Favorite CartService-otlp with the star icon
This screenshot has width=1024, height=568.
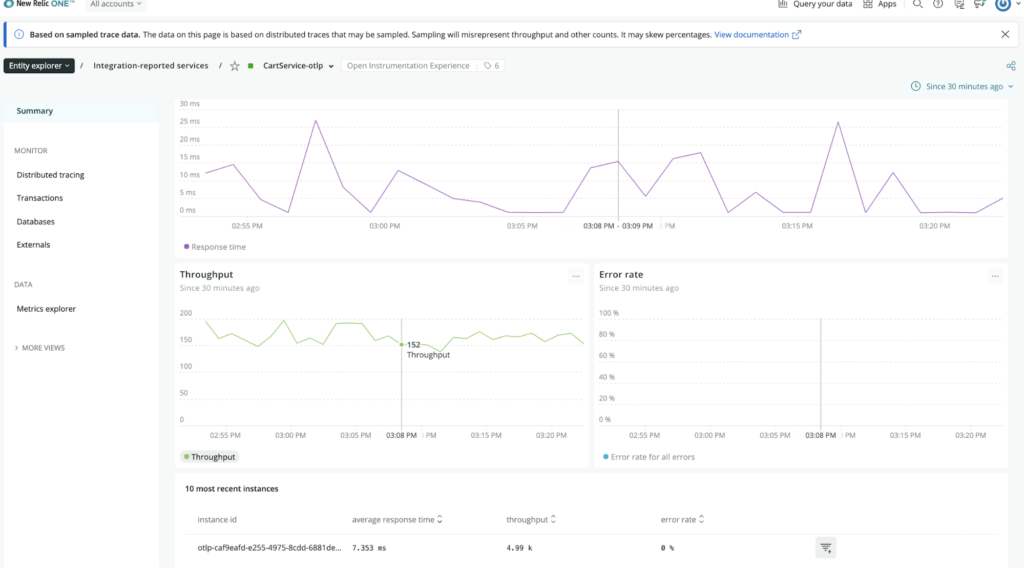tap(235, 66)
